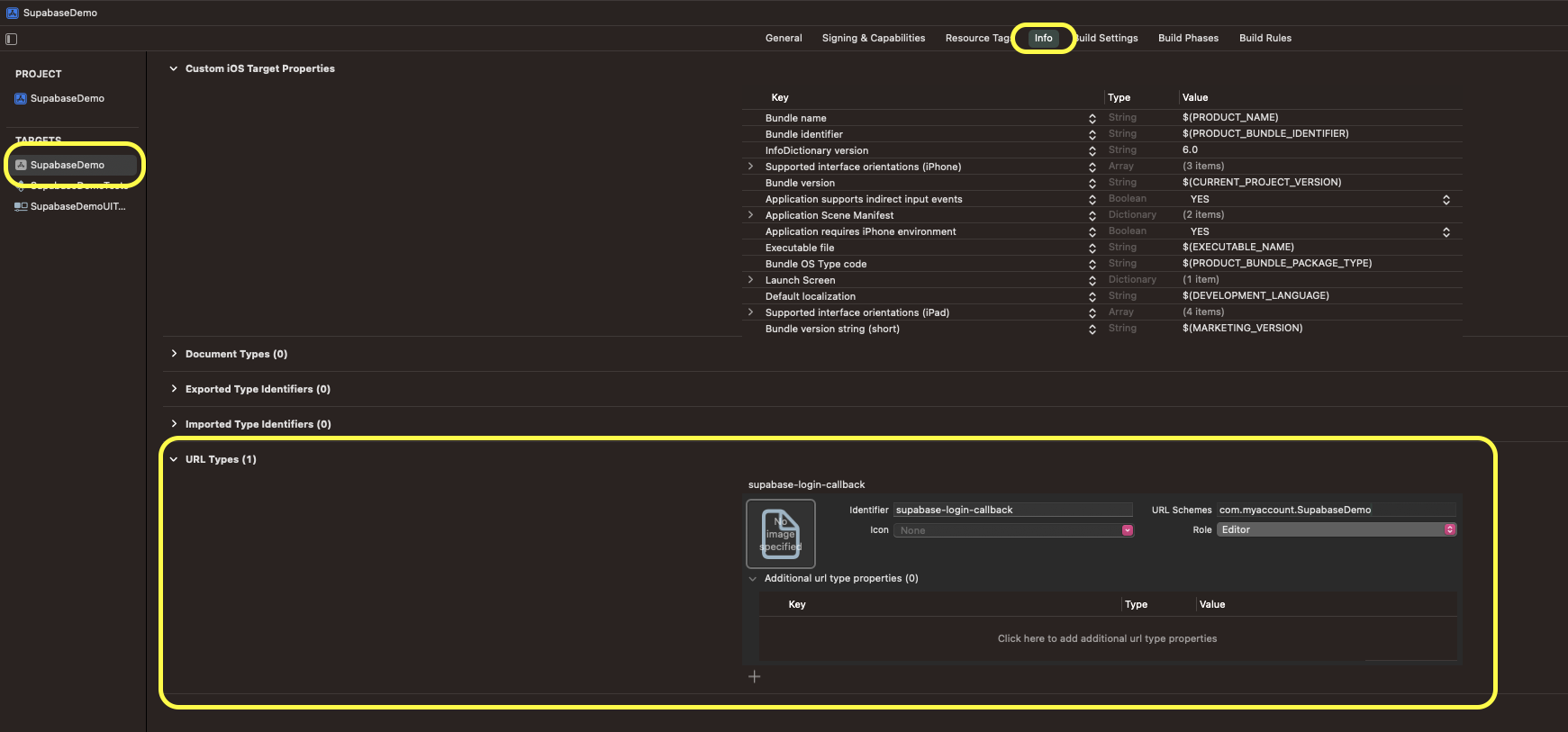The image size is (1568, 732).
Task: Toggle the navigator sidebar panel icon
Action: [12, 39]
